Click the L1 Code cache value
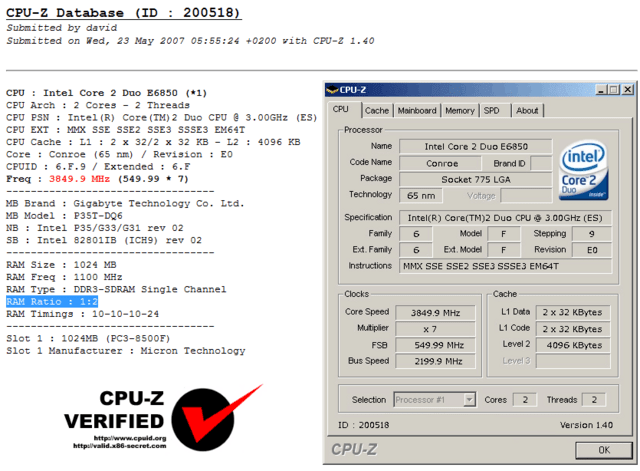The height and width of the screenshot is (471, 640). (x=573, y=329)
